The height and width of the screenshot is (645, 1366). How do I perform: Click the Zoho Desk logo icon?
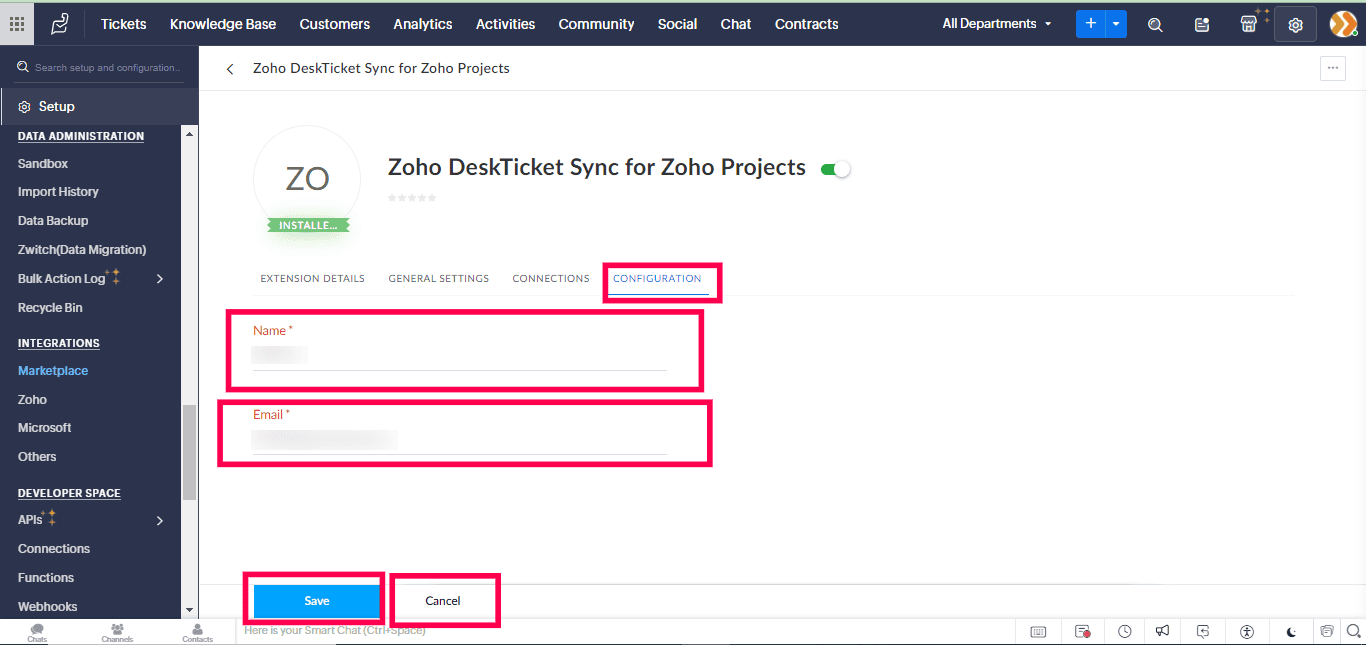pos(60,24)
